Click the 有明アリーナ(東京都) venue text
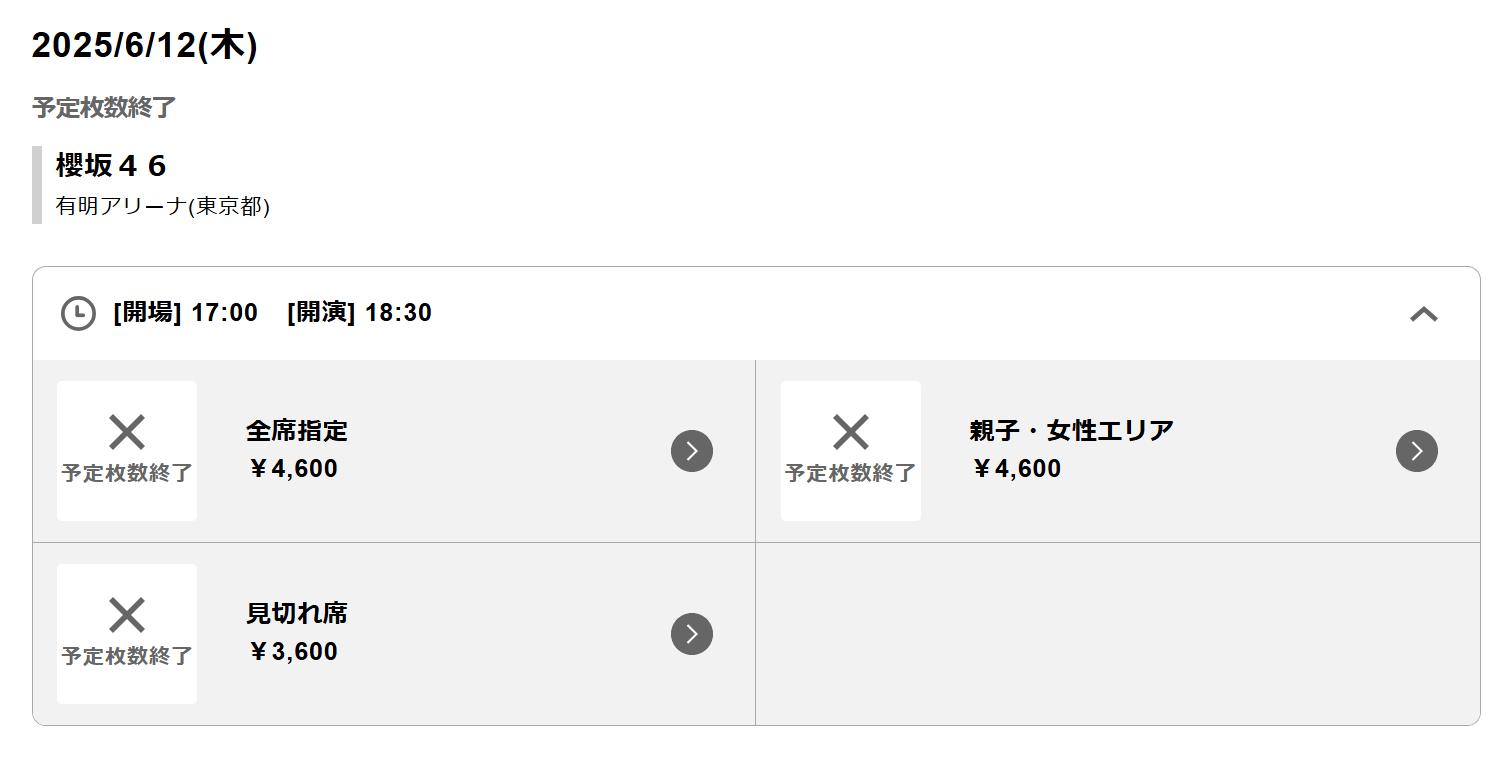The height and width of the screenshot is (758, 1503). 163,207
